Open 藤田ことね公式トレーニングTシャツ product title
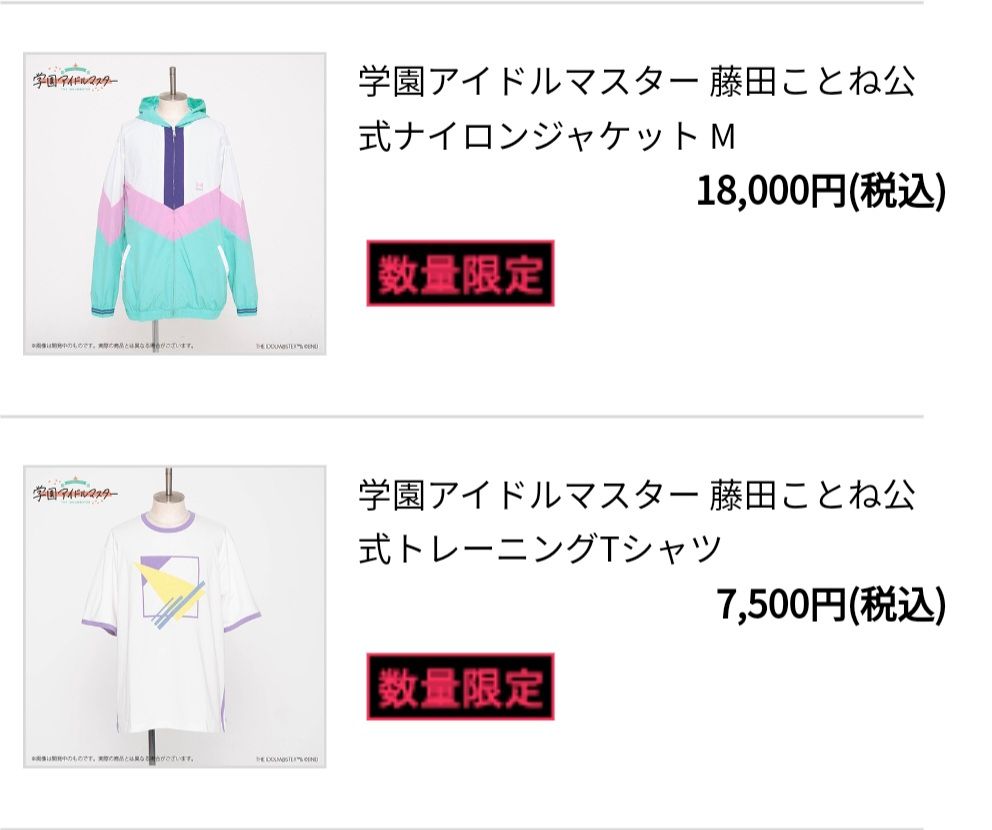 point(636,521)
